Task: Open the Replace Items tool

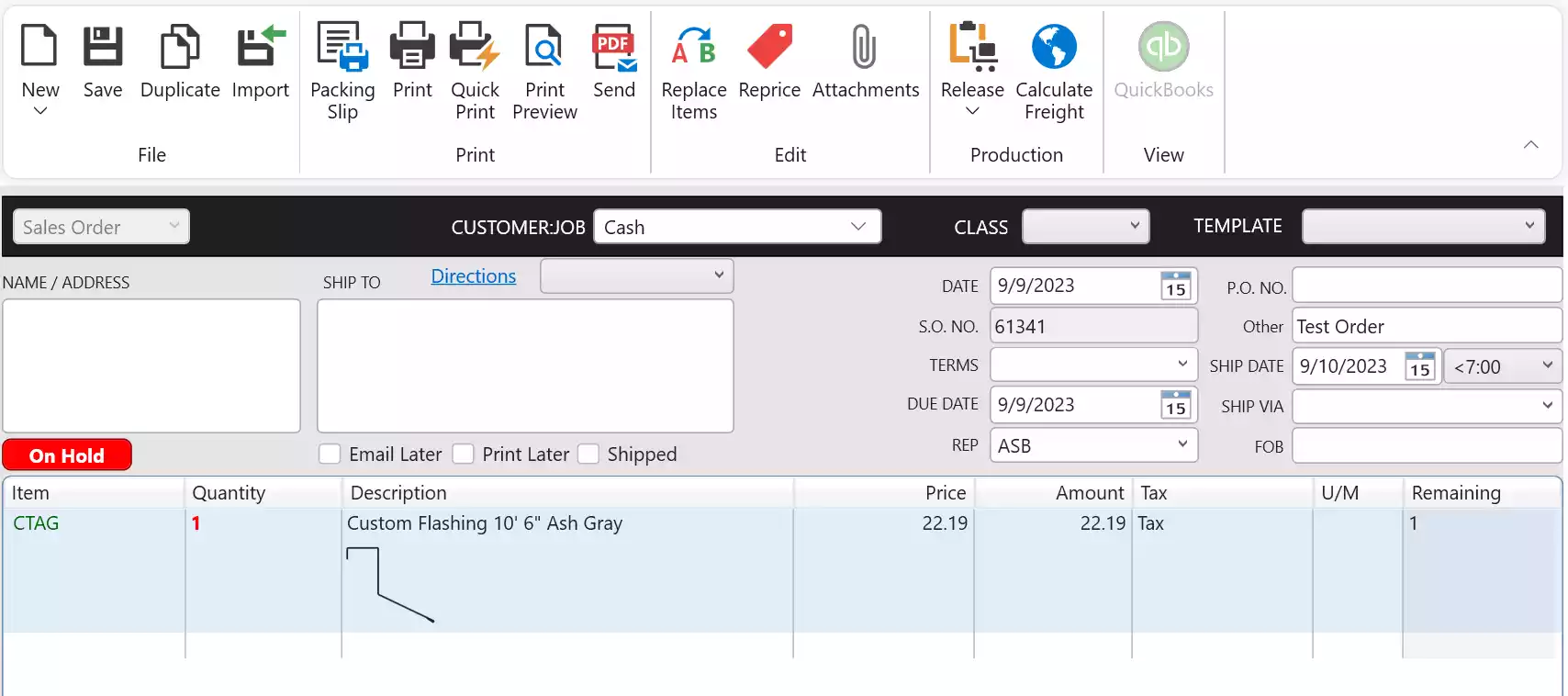Action: pos(693,48)
